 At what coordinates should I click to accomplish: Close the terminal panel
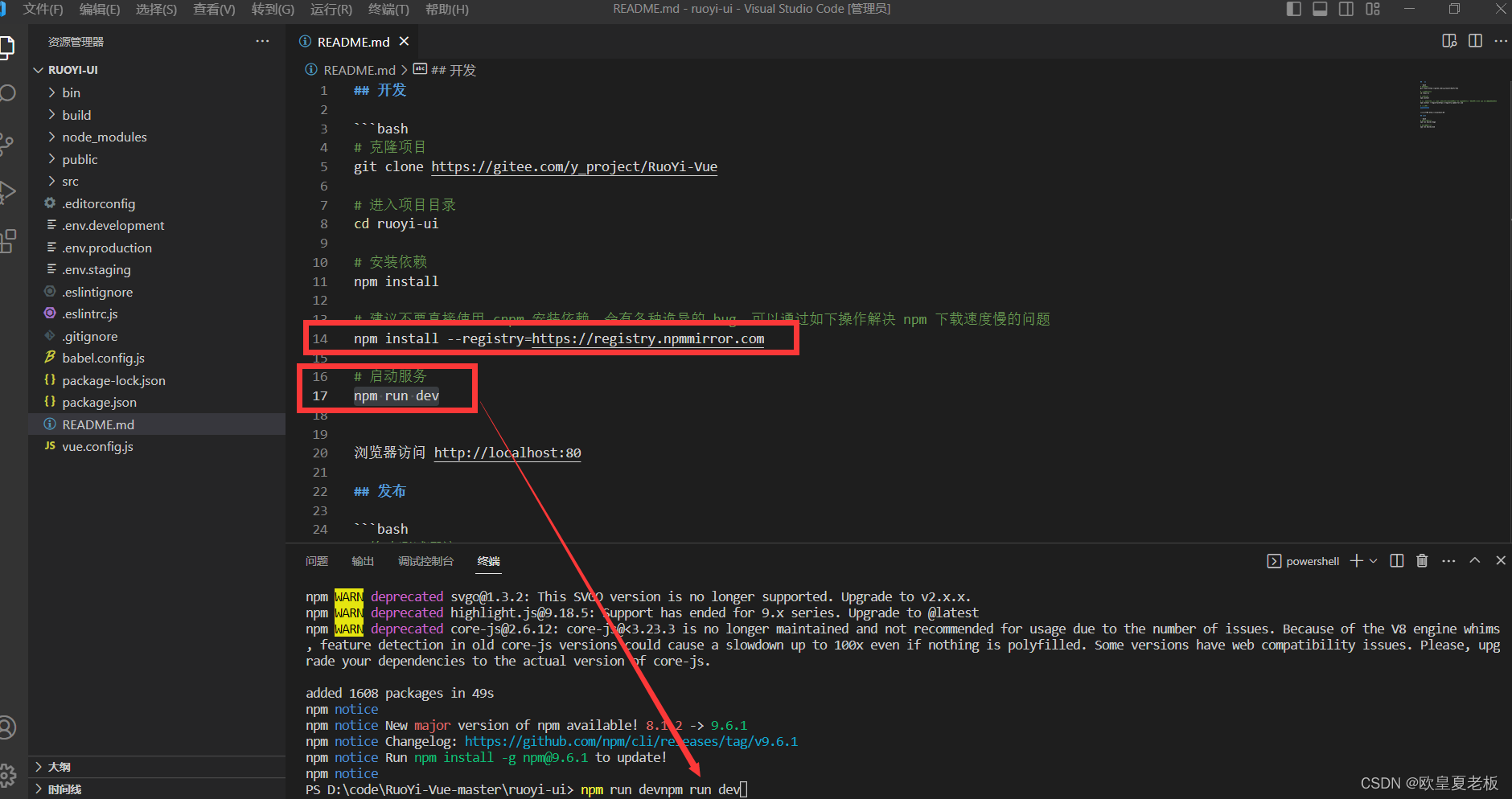click(1501, 560)
